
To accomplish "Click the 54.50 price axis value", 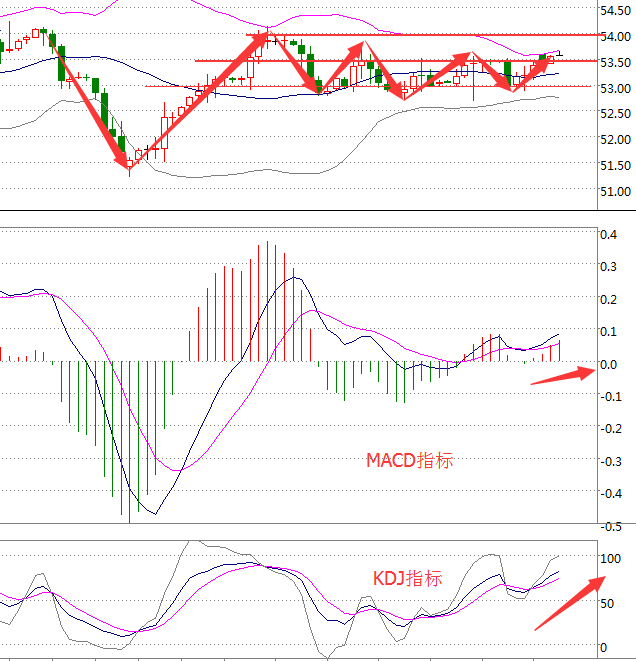I will click(614, 11).
